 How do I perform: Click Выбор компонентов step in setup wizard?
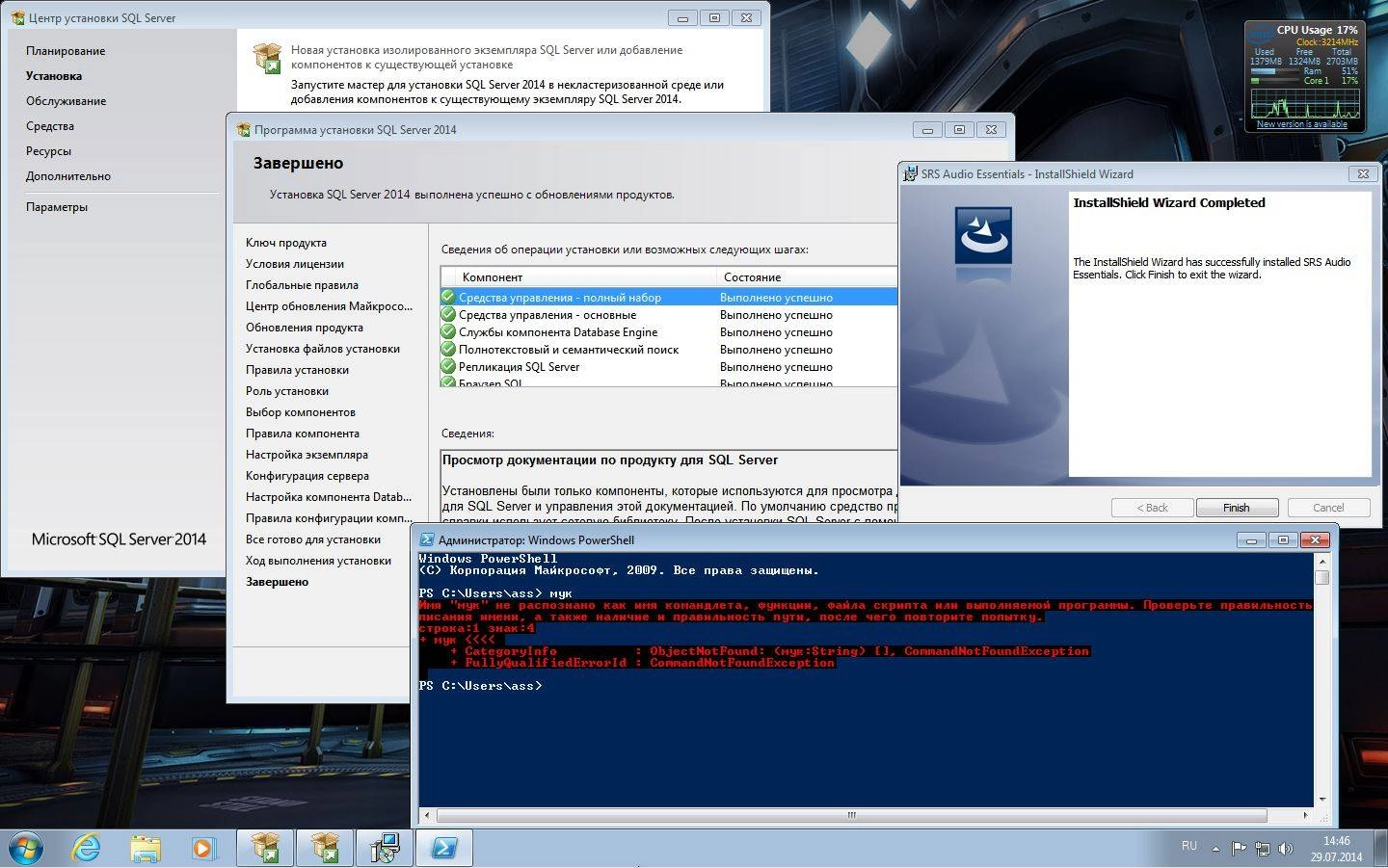pyautogui.click(x=301, y=412)
